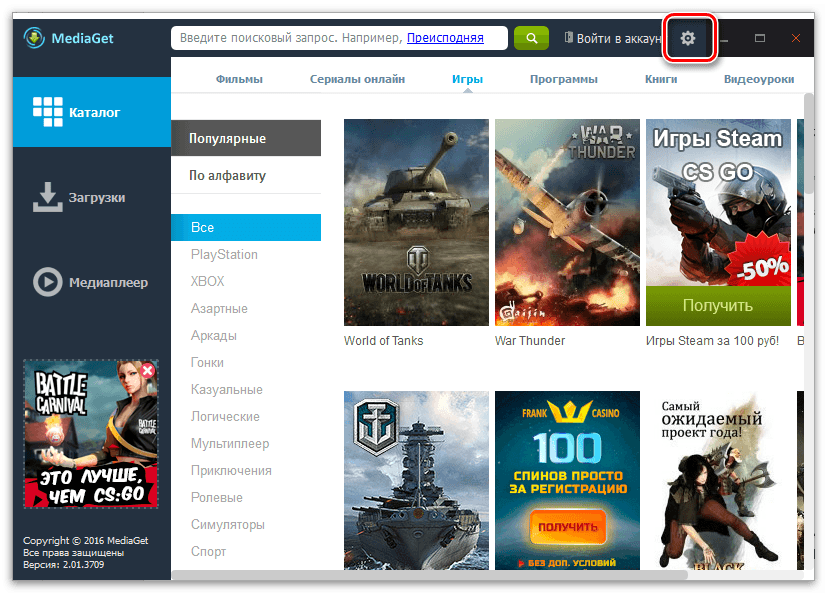Select the Симуляторы category
The width and height of the screenshot is (827, 593).
[x=227, y=524]
